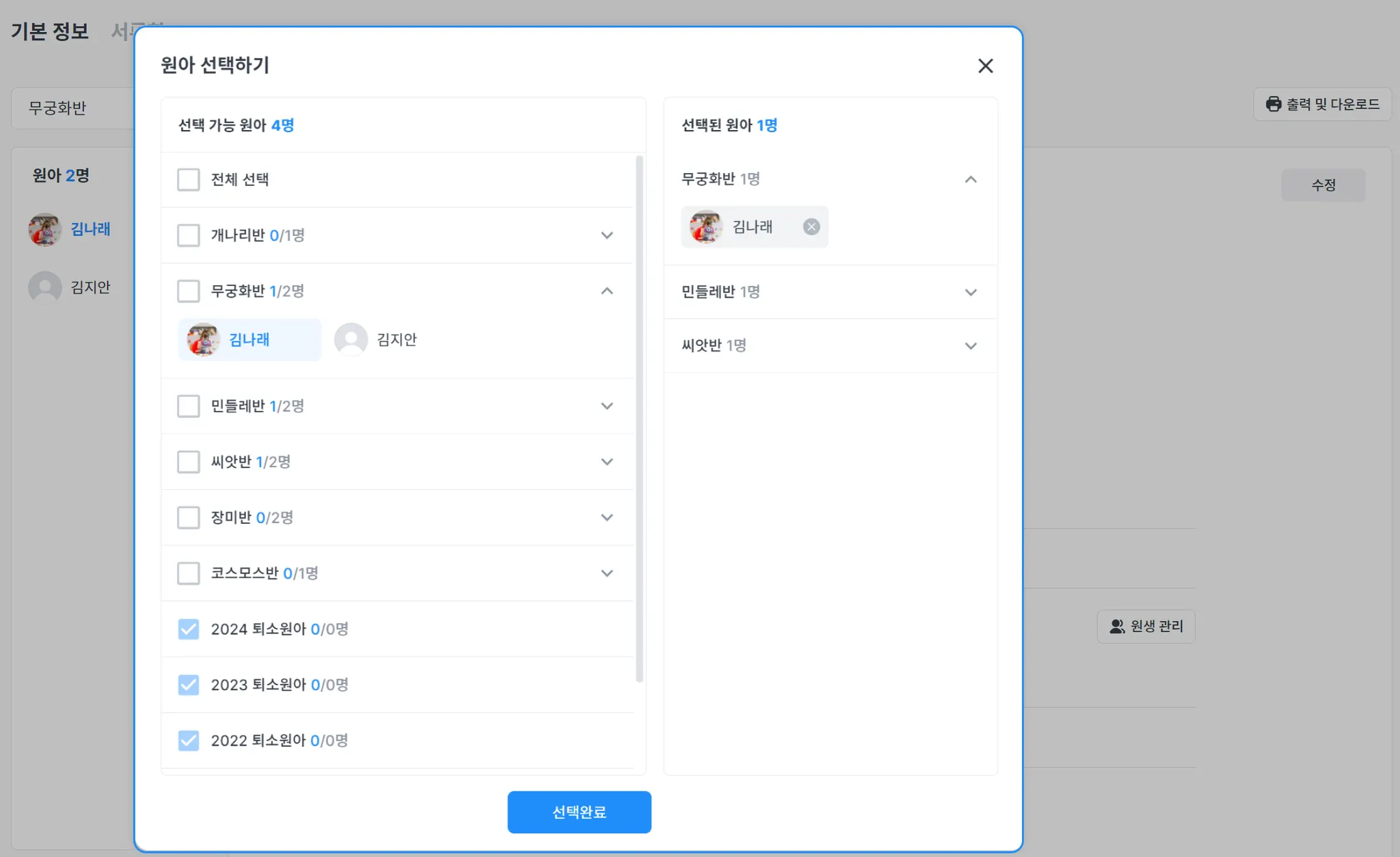Tick the 장미반 class checkbox
The image size is (1400, 857).
point(189,518)
